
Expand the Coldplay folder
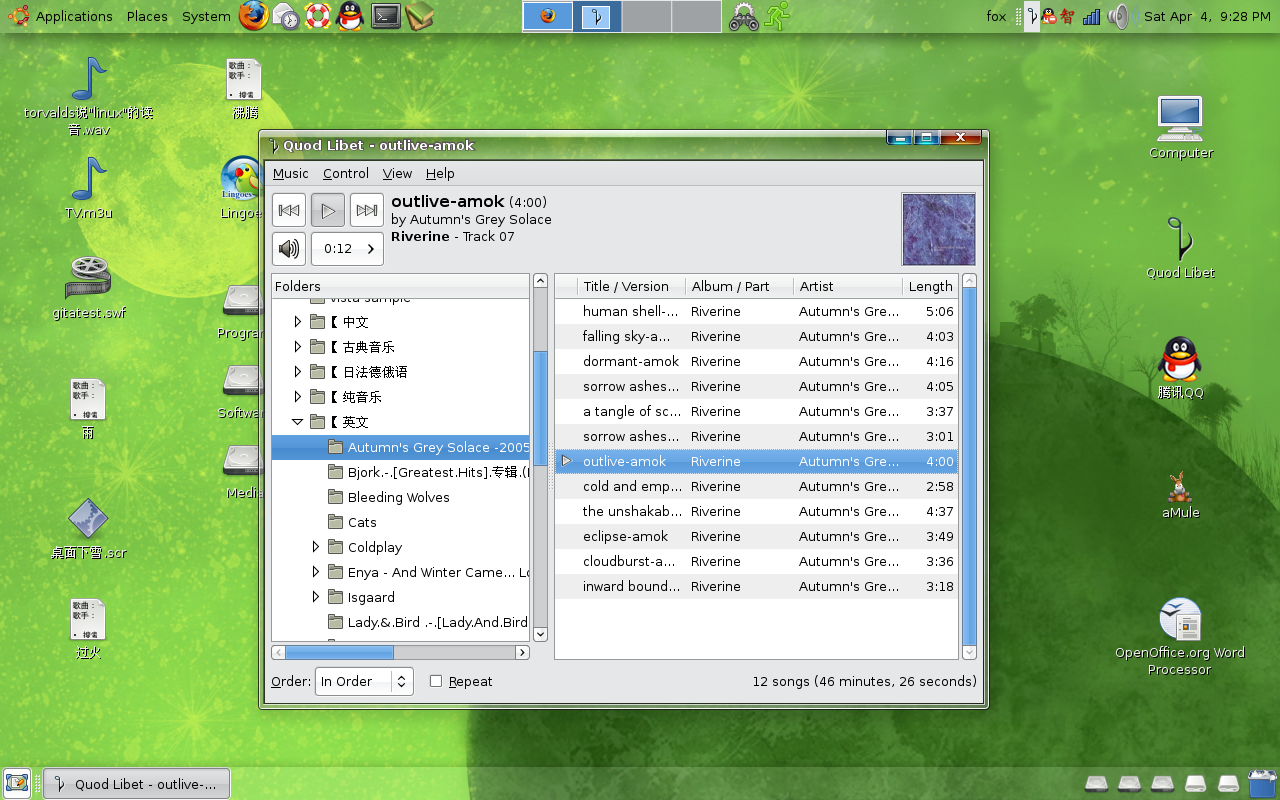click(316, 547)
